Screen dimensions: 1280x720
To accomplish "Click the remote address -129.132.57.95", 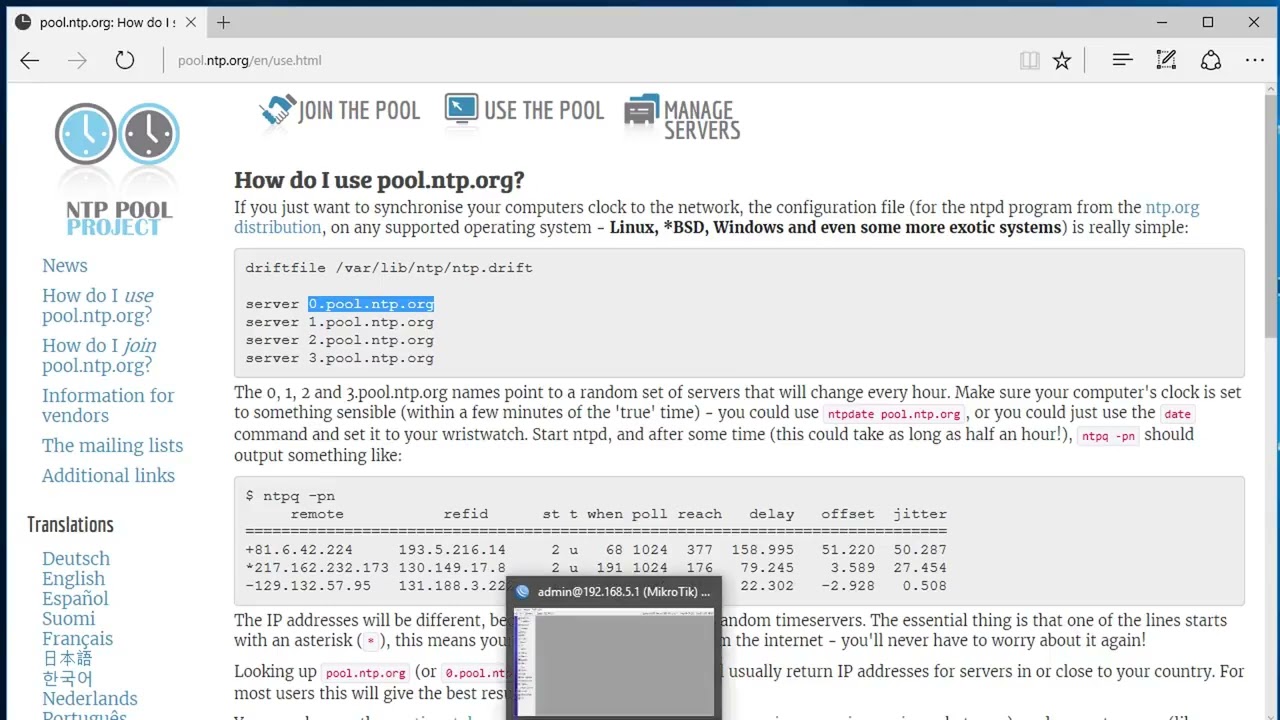I will [308, 586].
